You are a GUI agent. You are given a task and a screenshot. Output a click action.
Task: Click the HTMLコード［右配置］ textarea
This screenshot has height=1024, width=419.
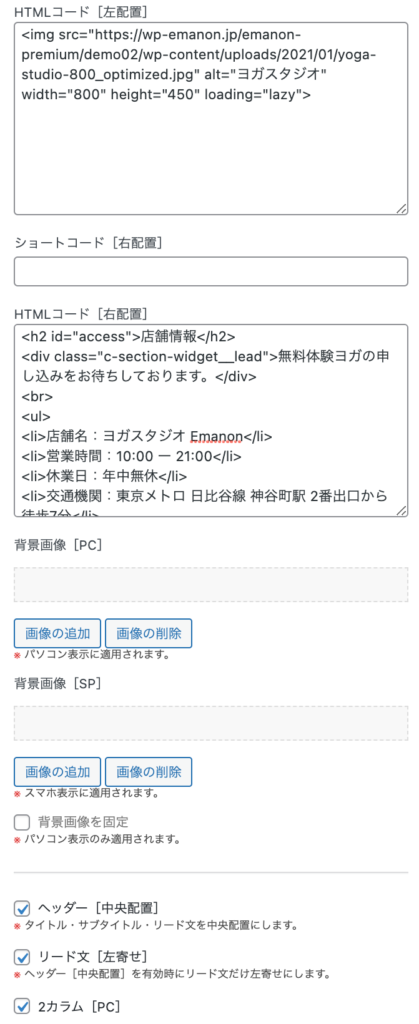(211, 421)
